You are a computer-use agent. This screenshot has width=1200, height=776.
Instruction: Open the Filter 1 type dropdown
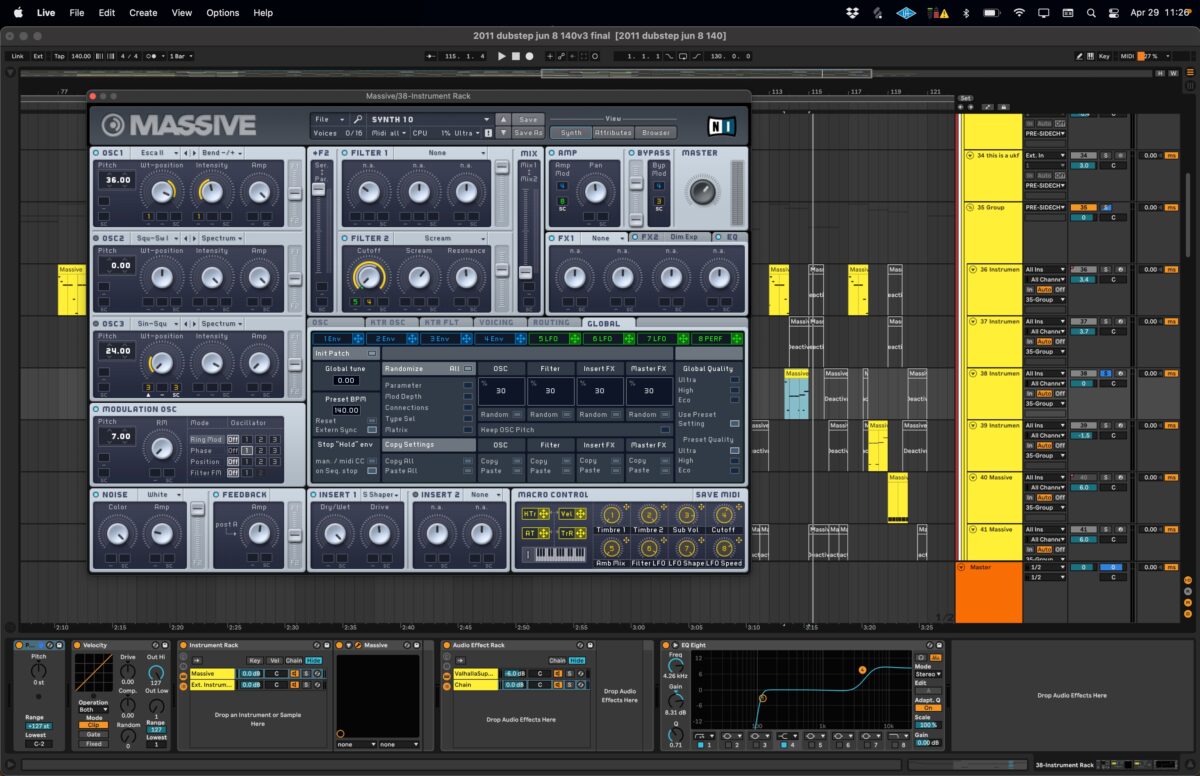[x=442, y=153]
